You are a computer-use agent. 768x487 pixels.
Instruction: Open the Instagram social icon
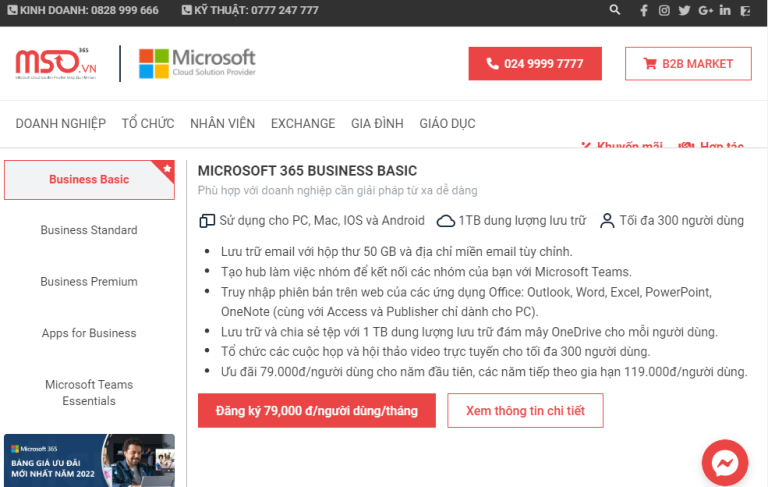pyautogui.click(x=664, y=10)
